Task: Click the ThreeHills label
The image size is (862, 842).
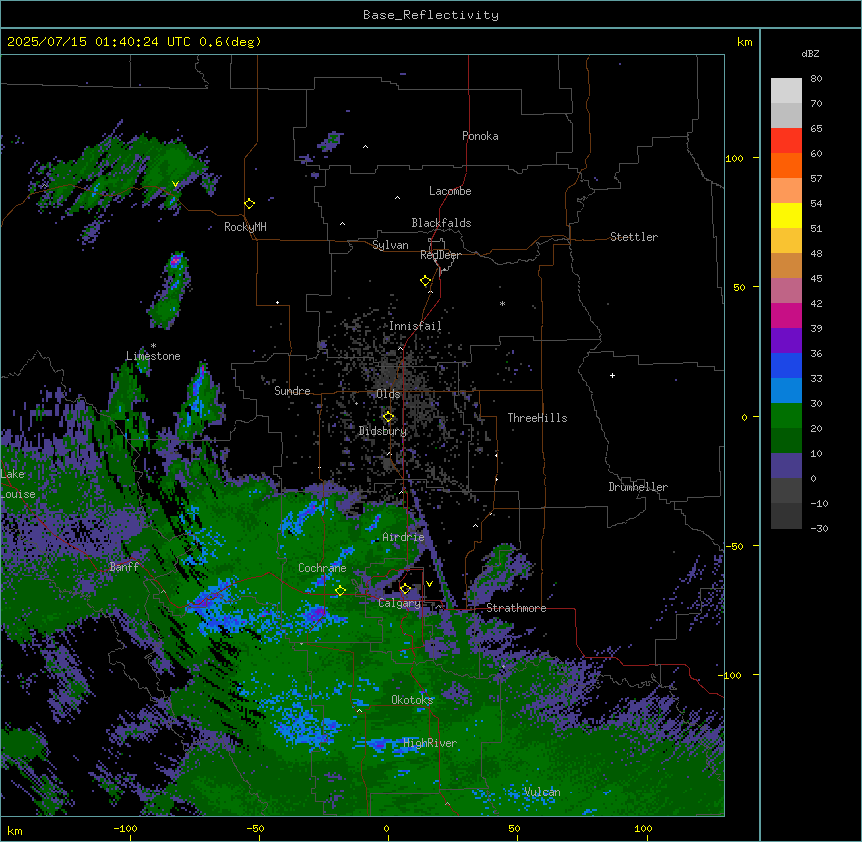Action: coord(537,418)
